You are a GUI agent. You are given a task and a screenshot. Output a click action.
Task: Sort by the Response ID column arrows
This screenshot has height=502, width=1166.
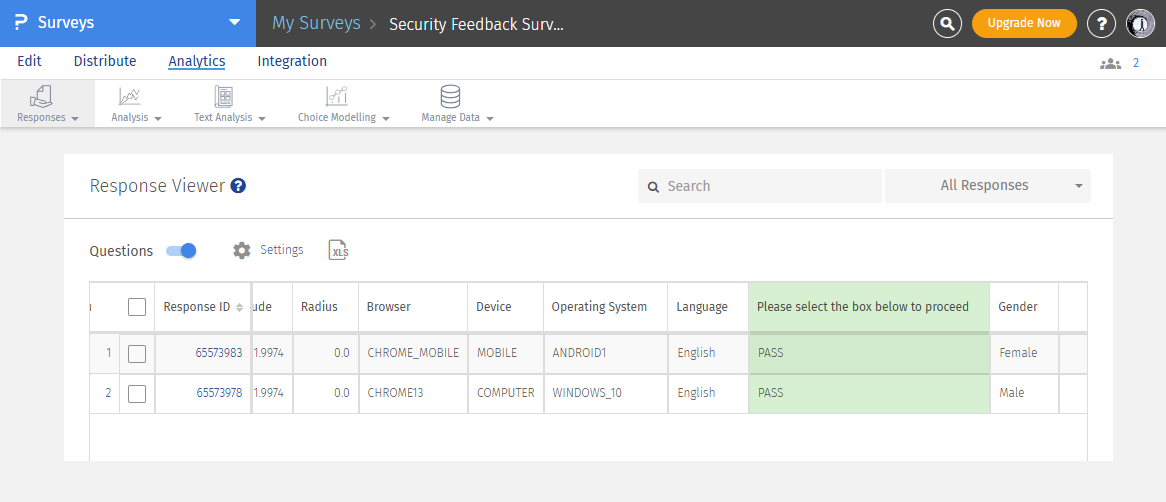click(x=239, y=307)
